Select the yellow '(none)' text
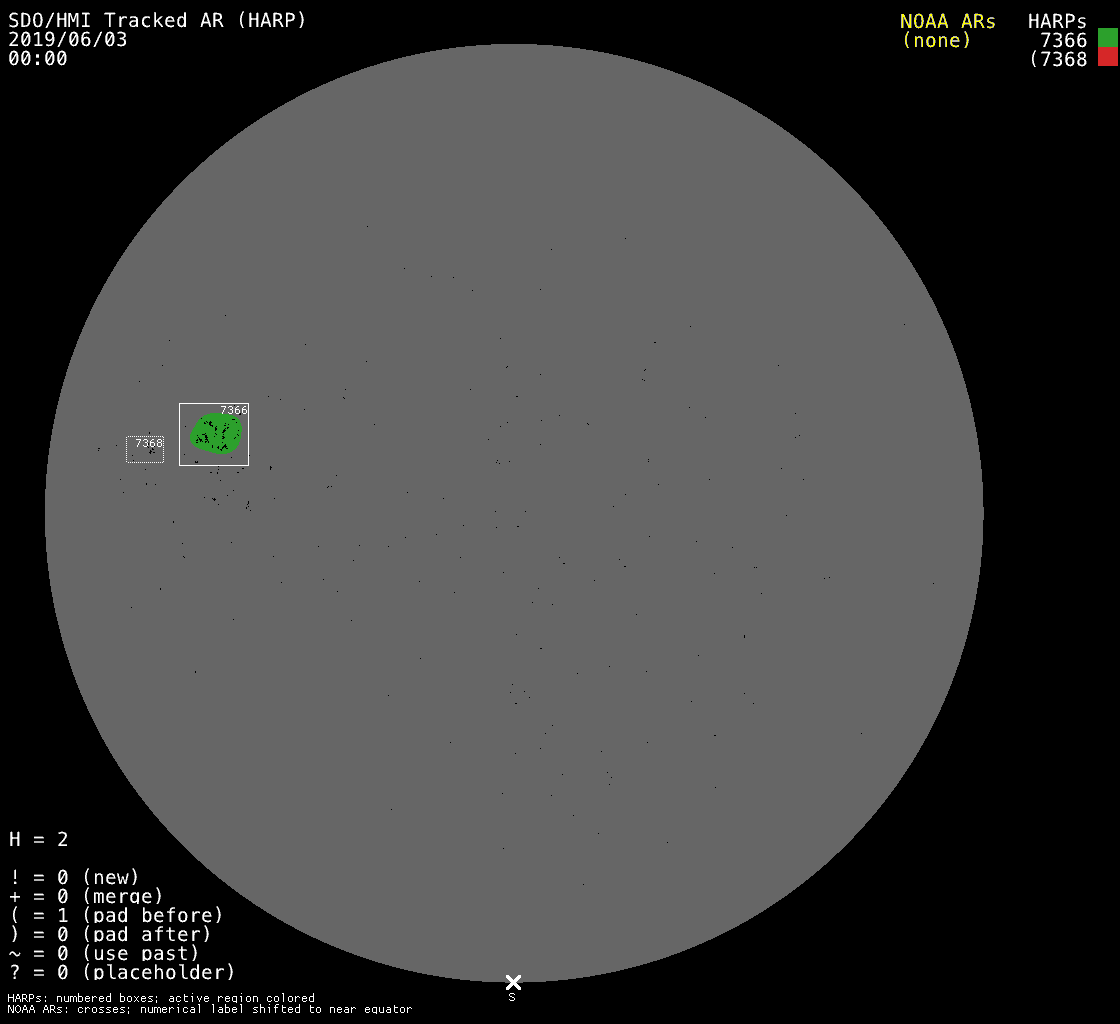The height and width of the screenshot is (1024, 1120). 936,40
